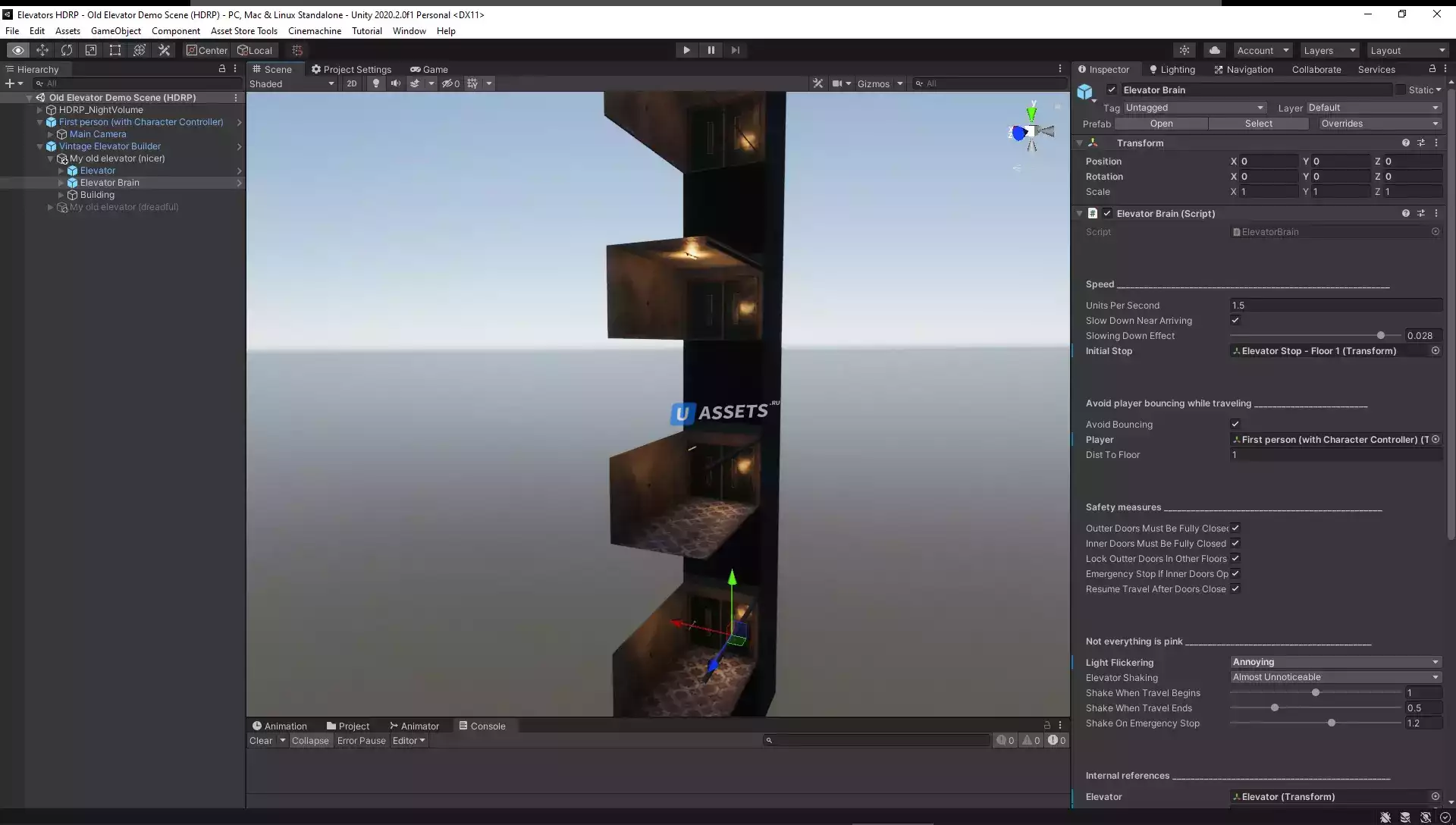Toggle 2D scene view mode
Screen dimensions: 1456x825
pos(351,83)
